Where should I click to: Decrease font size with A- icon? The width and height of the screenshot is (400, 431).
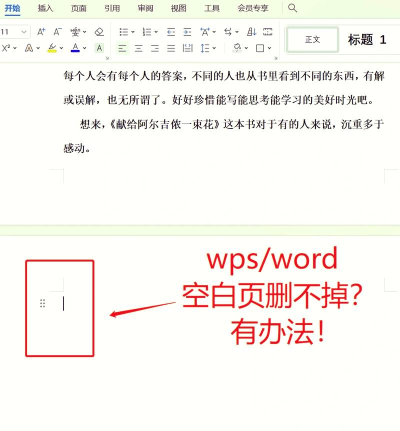57,32
